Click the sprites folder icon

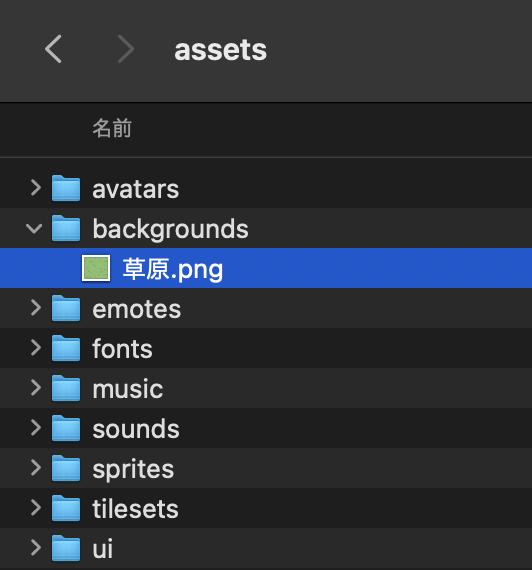pos(66,468)
